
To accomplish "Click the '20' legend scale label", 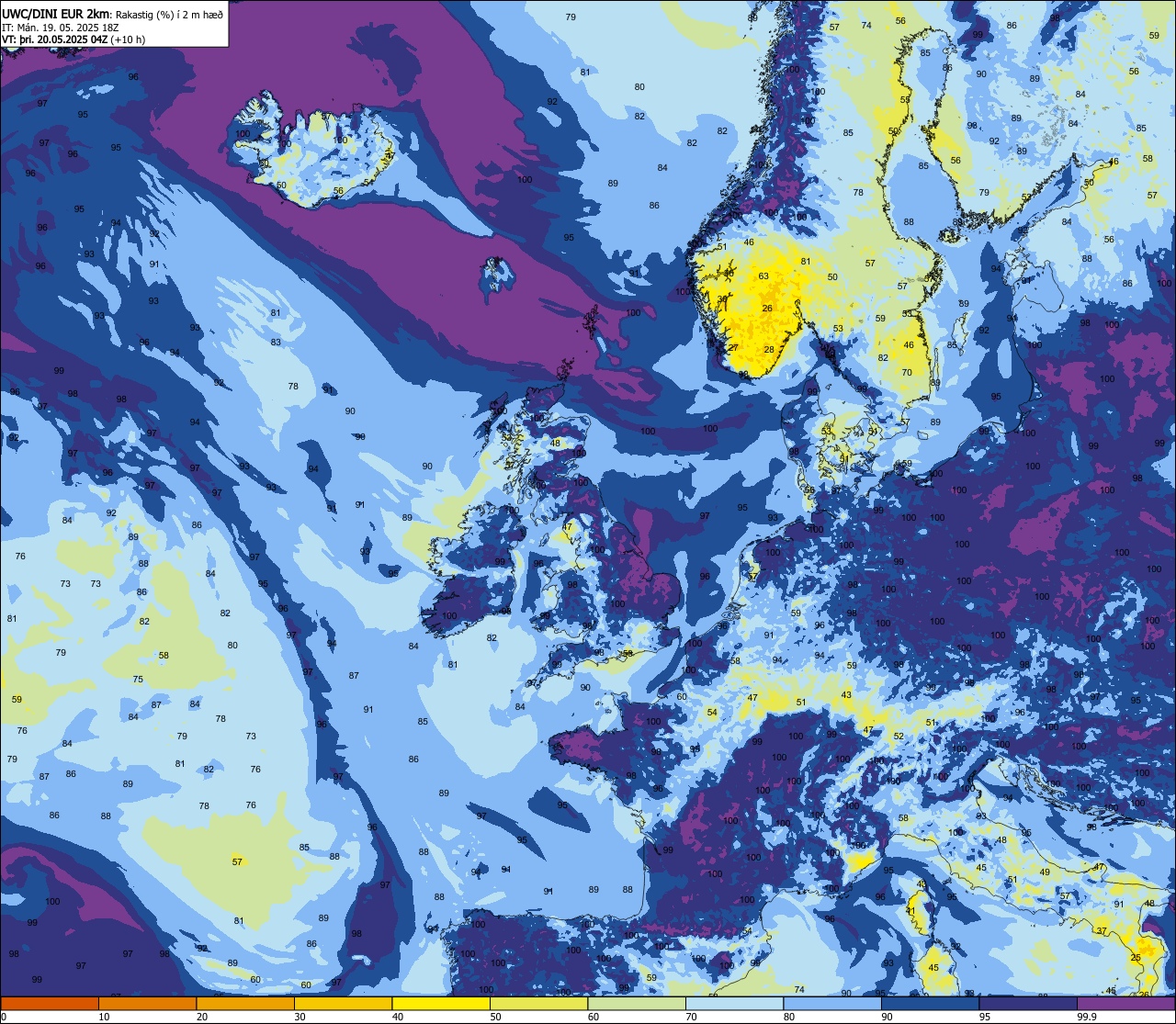I will tap(202, 1017).
